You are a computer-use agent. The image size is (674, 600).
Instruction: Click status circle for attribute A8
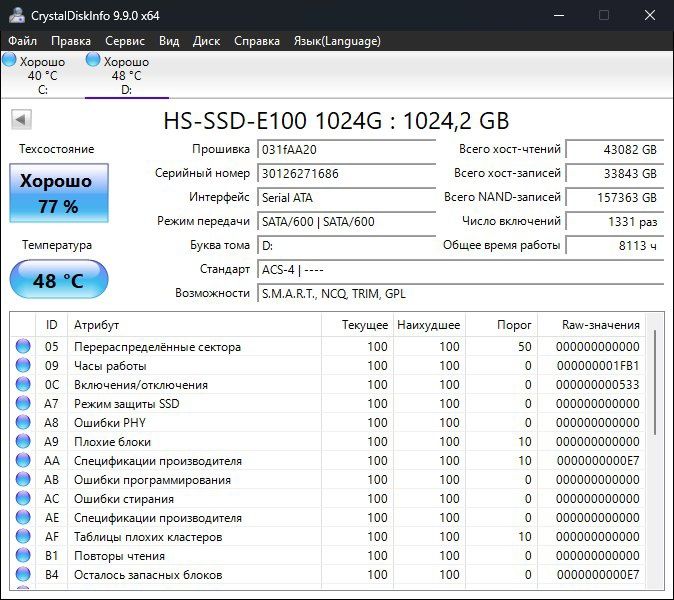click(23, 422)
